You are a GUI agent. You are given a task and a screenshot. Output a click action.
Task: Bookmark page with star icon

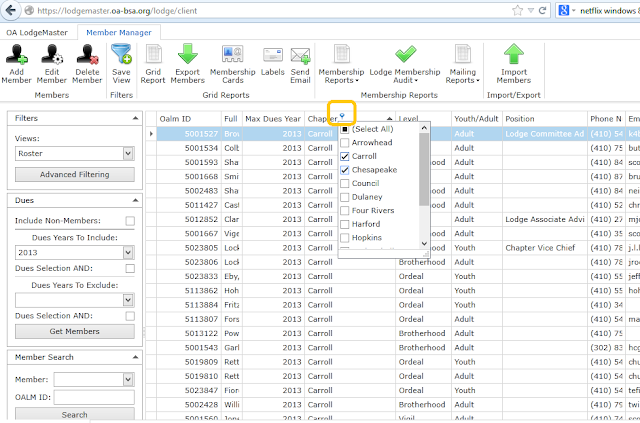[x=517, y=10]
